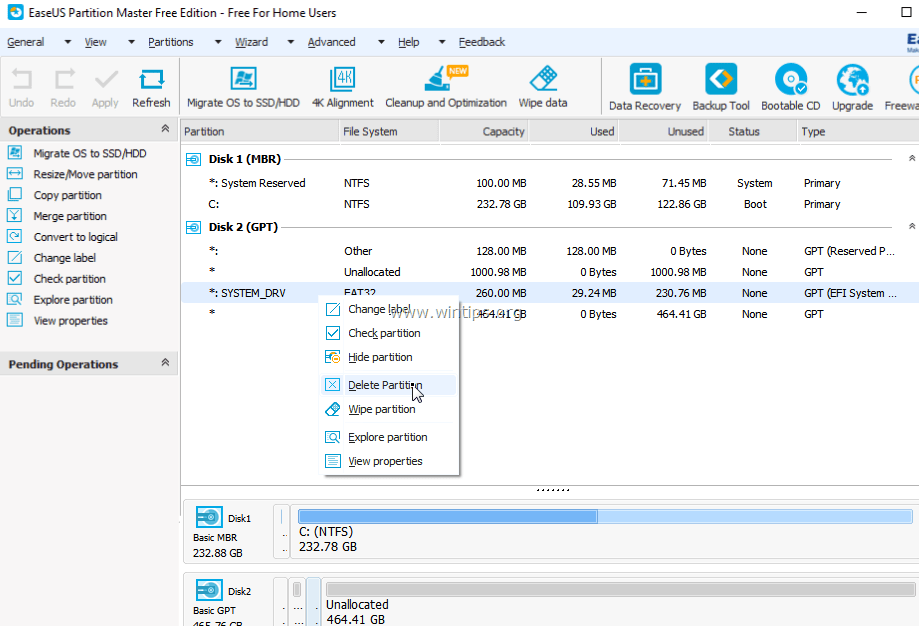Click the Upgrade globe icon
The image size is (919, 626).
(x=852, y=80)
